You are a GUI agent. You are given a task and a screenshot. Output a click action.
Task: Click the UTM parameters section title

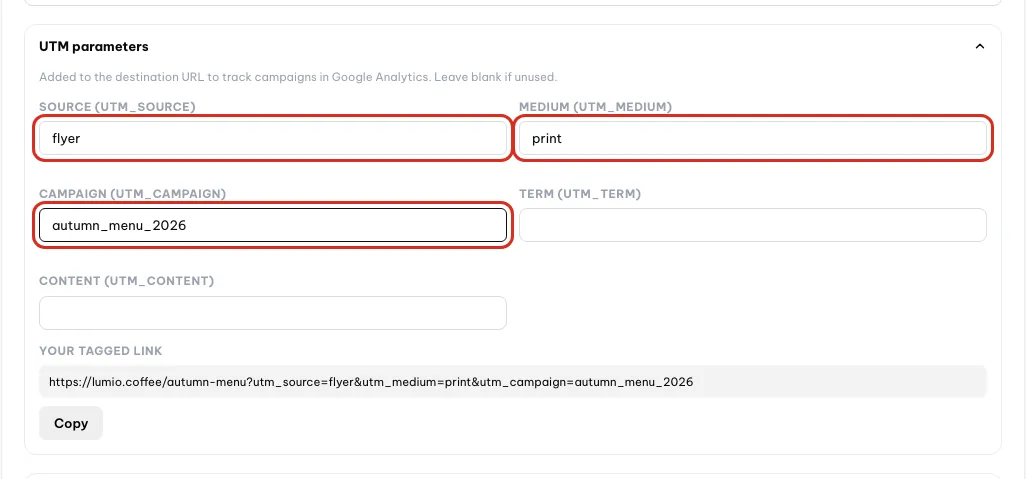click(94, 46)
